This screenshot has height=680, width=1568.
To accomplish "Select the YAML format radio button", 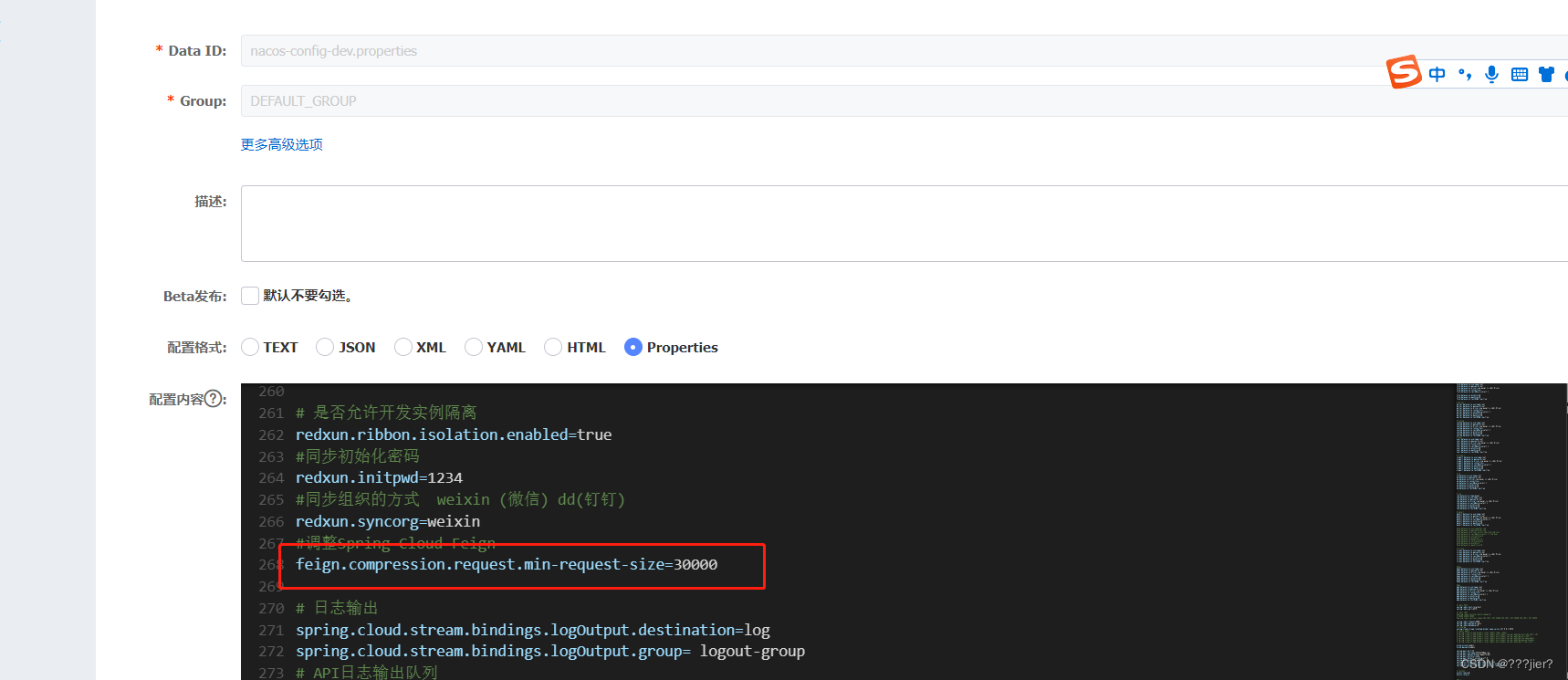I will (474, 347).
